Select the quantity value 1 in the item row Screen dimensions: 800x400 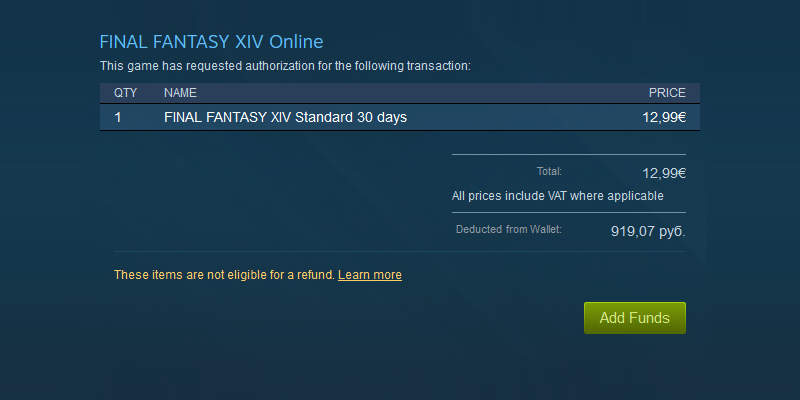click(x=118, y=118)
